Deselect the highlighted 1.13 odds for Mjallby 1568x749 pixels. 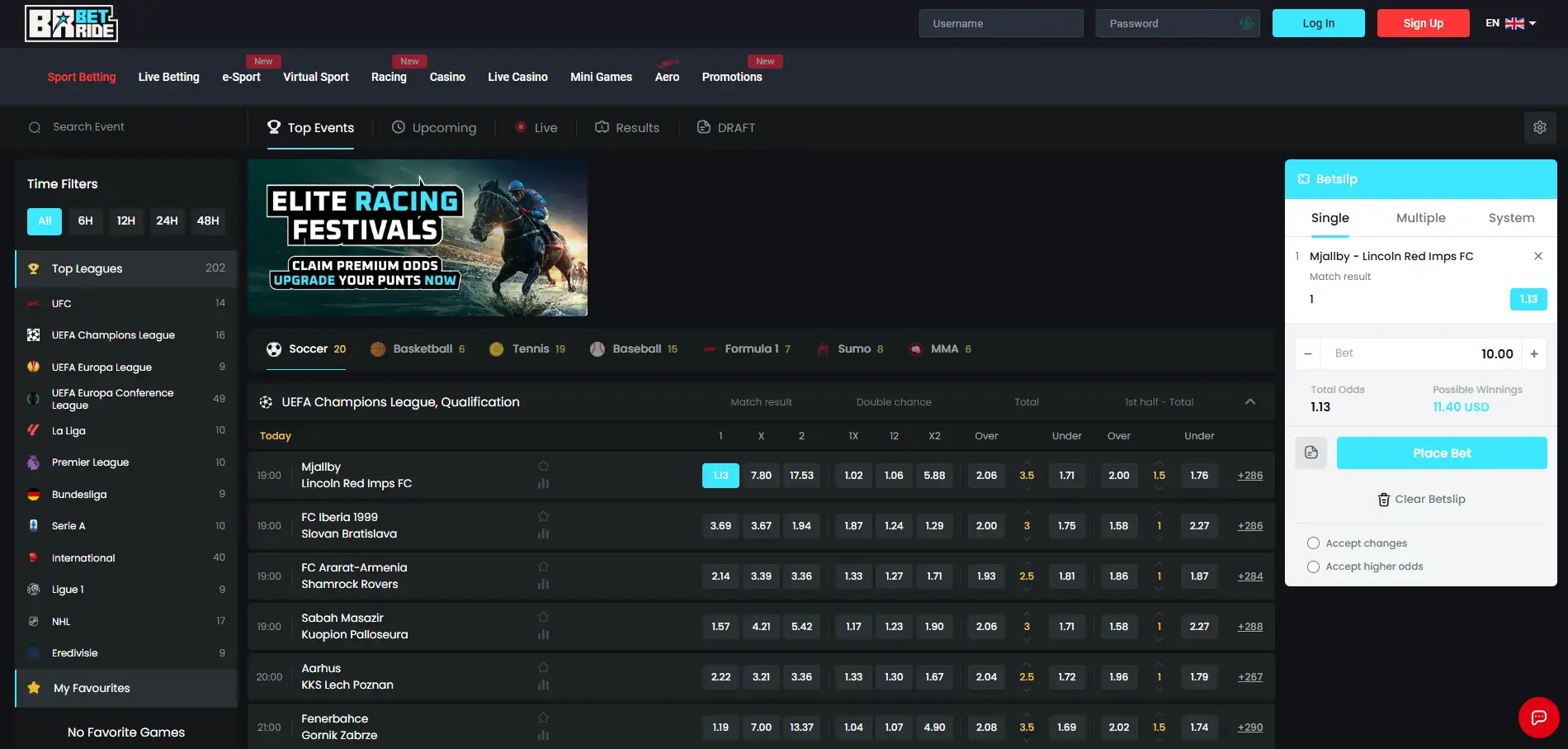coord(720,476)
